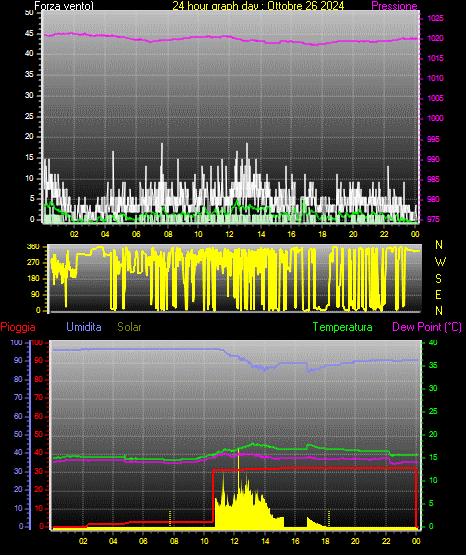This screenshot has width=466, height=555.
Task: Click the 985 value on the pressure axis
Action: (x=433, y=179)
